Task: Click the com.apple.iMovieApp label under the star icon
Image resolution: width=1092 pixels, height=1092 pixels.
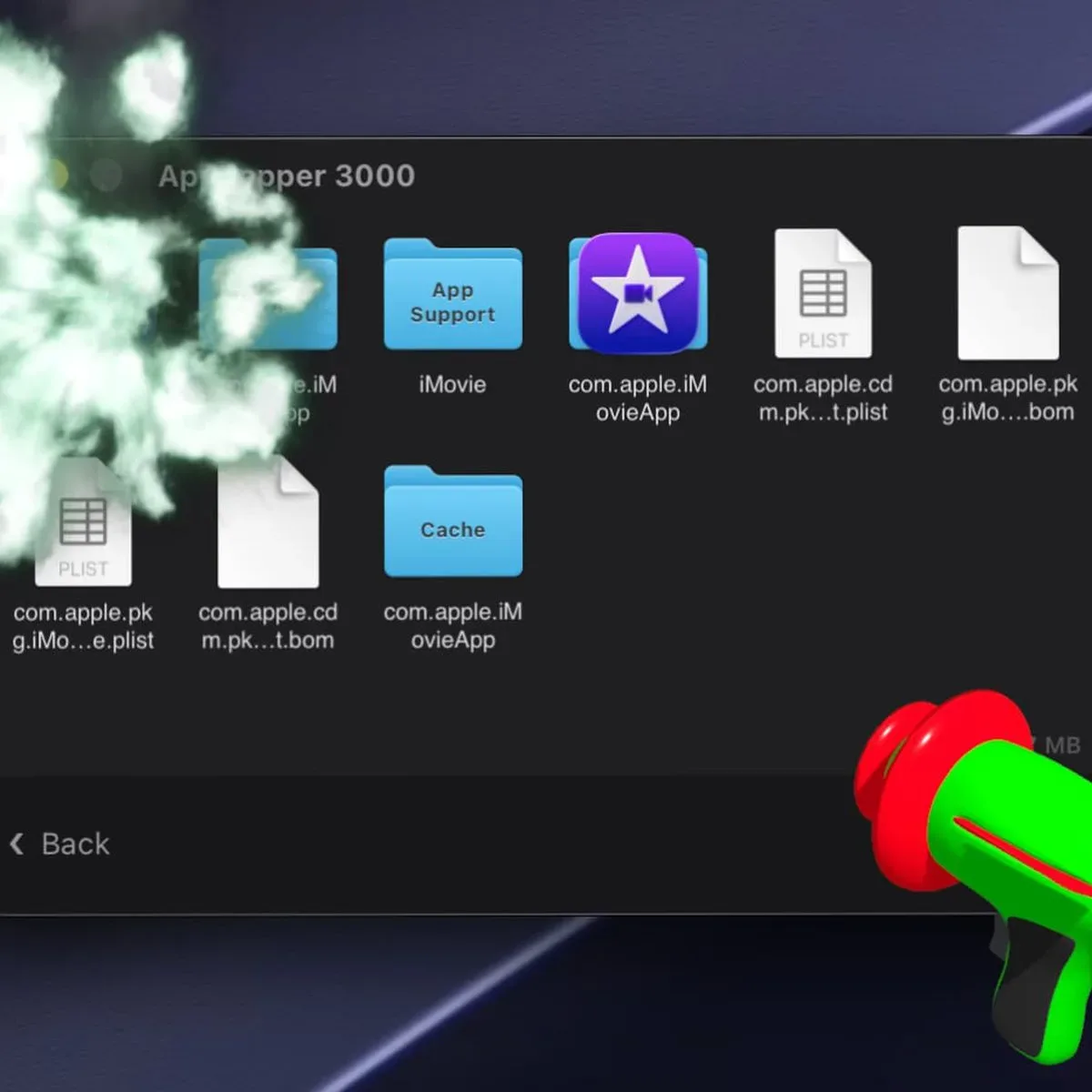Action: pos(638,398)
